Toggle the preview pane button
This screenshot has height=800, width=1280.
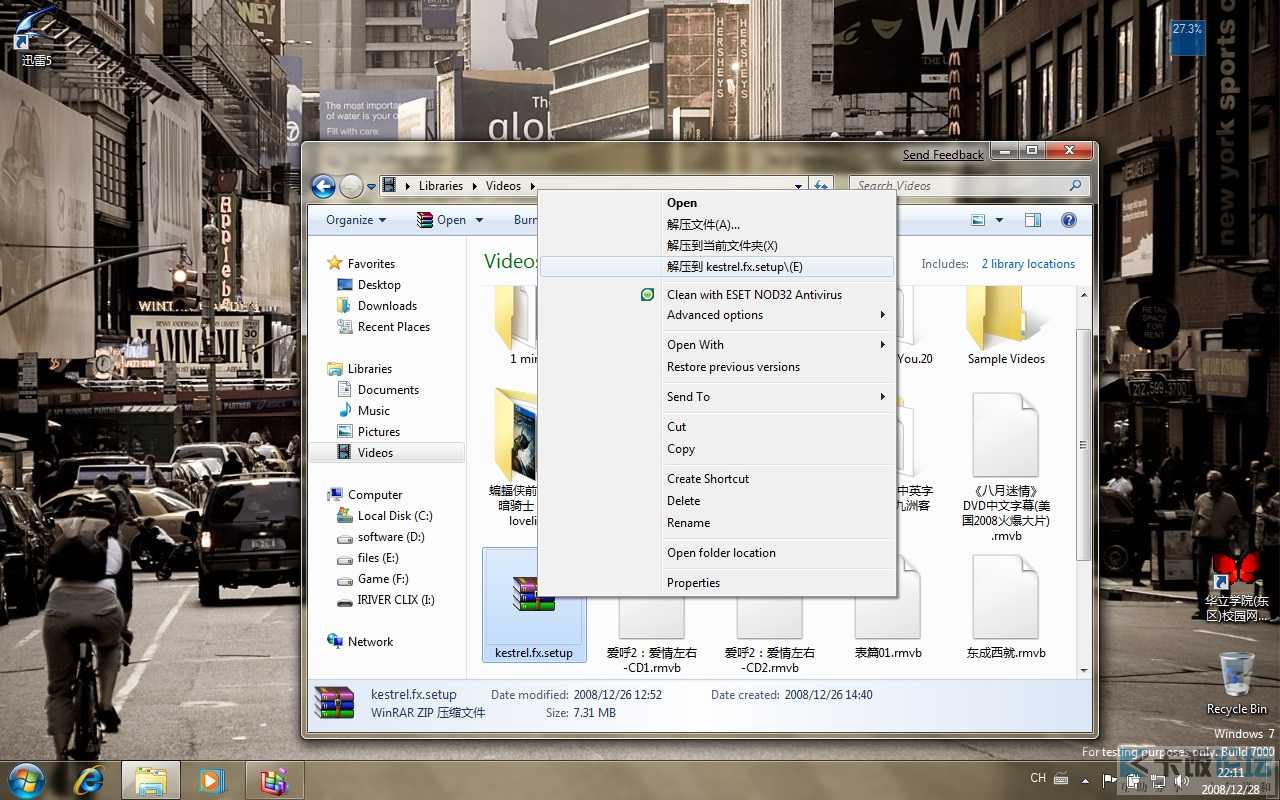point(1033,220)
